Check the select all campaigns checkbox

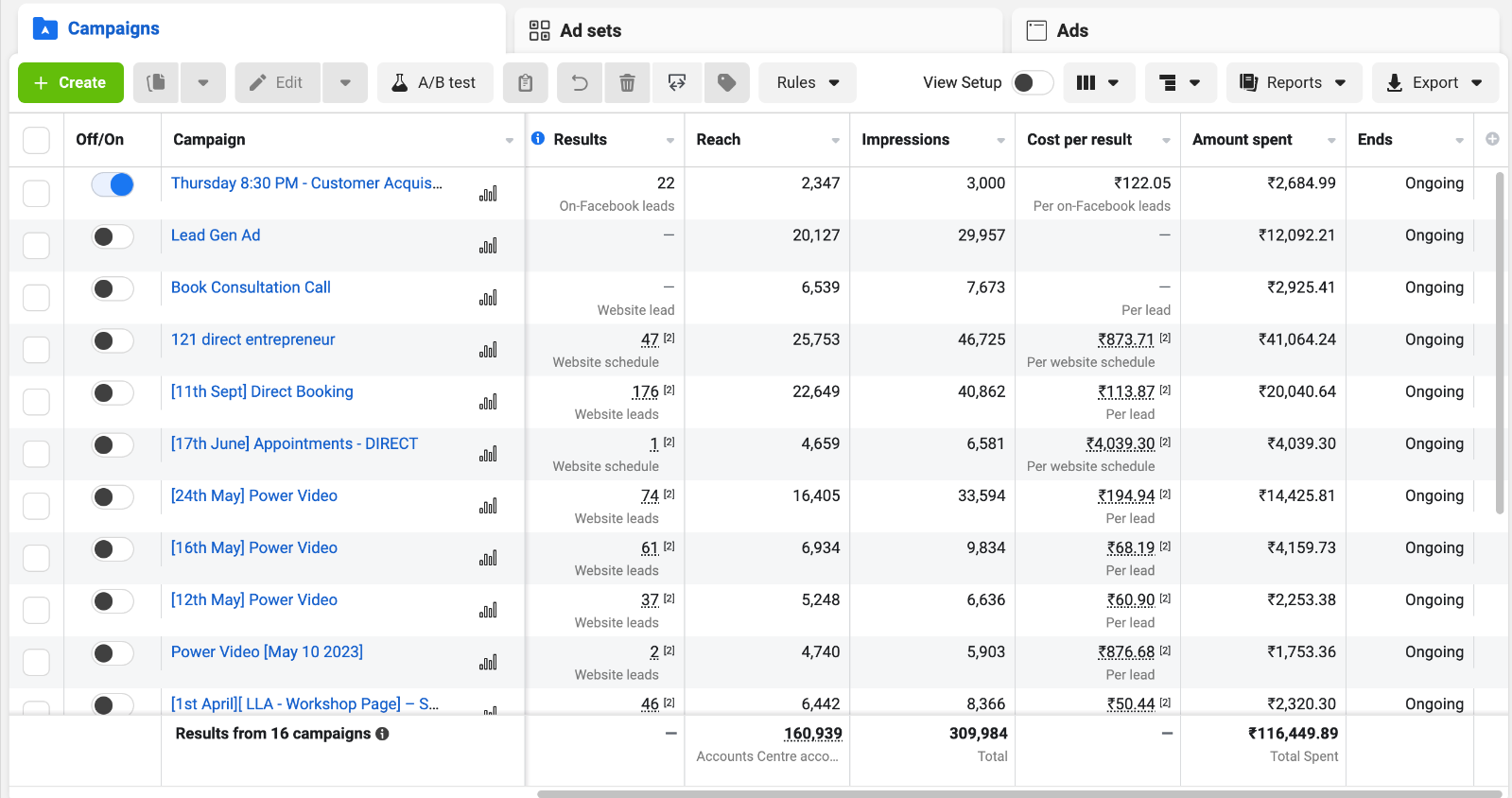pyautogui.click(x=36, y=140)
